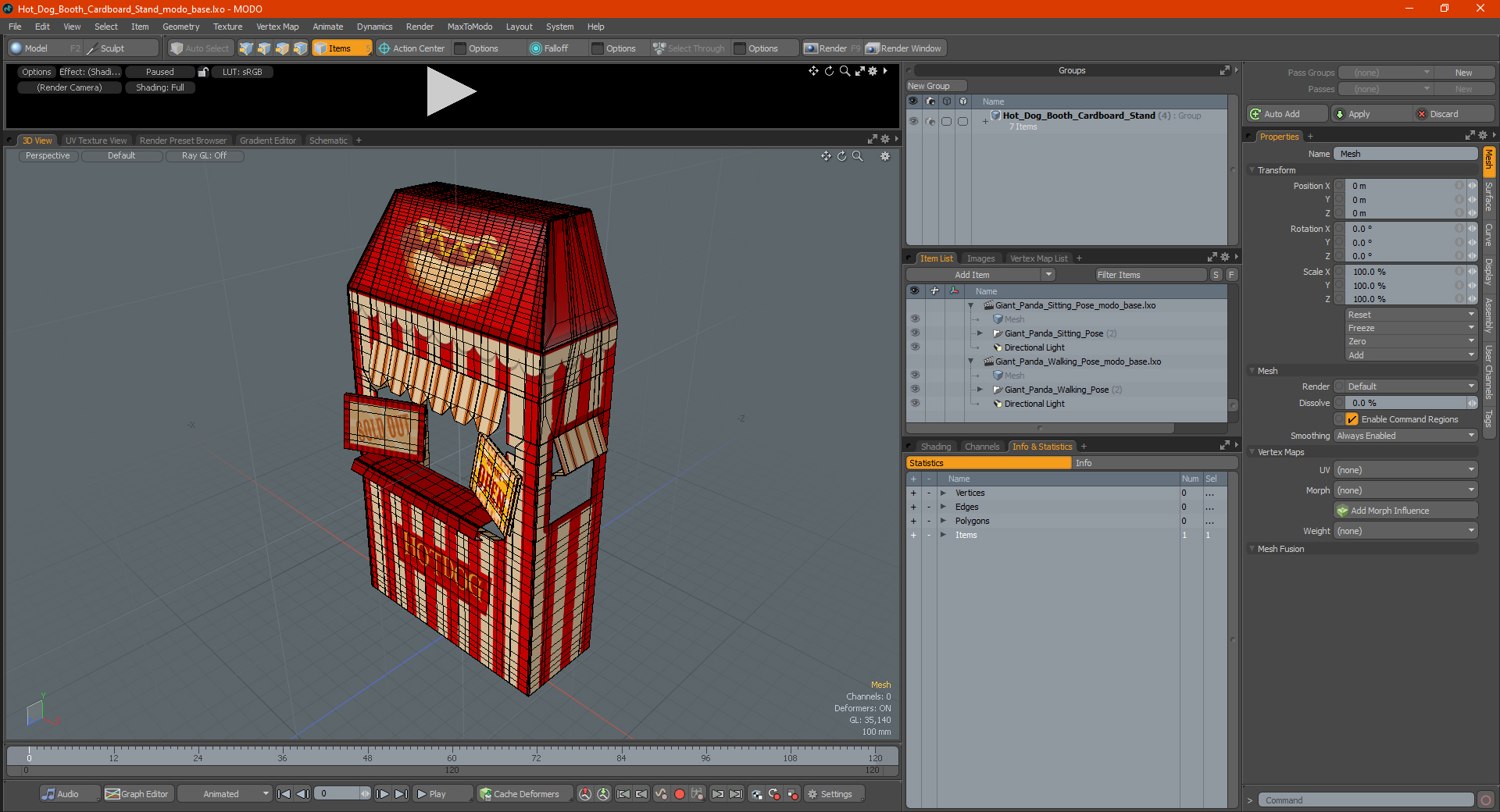1500x812 pixels.
Task: Open Render Default dropdown in Mesh section
Action: point(1405,386)
